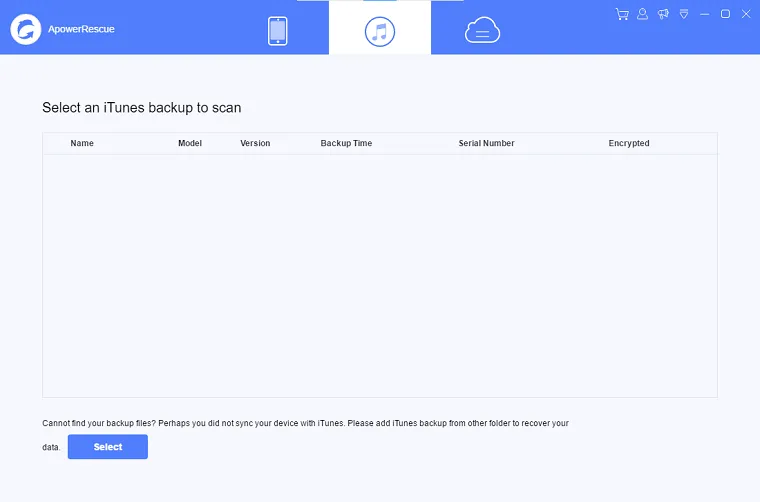The image size is (760, 502).
Task: Click the ApowerRescue title text
Action: (x=79, y=30)
